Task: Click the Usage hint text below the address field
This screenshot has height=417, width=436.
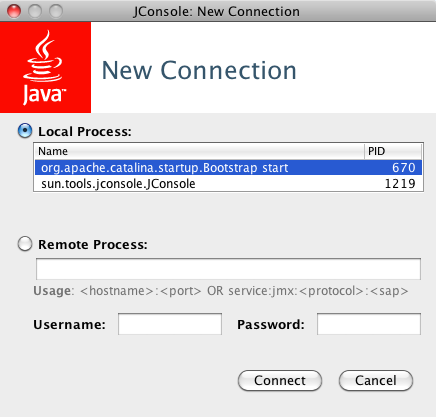Action: [221, 291]
